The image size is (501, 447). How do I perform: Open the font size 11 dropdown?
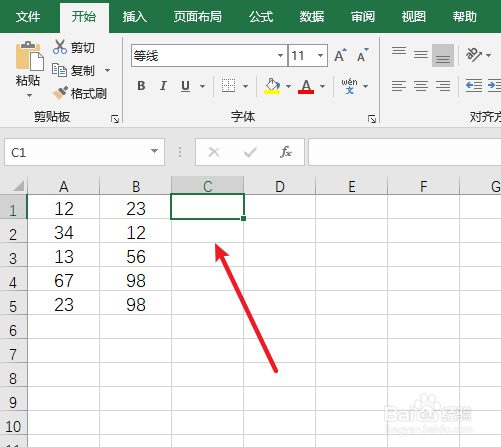point(320,55)
